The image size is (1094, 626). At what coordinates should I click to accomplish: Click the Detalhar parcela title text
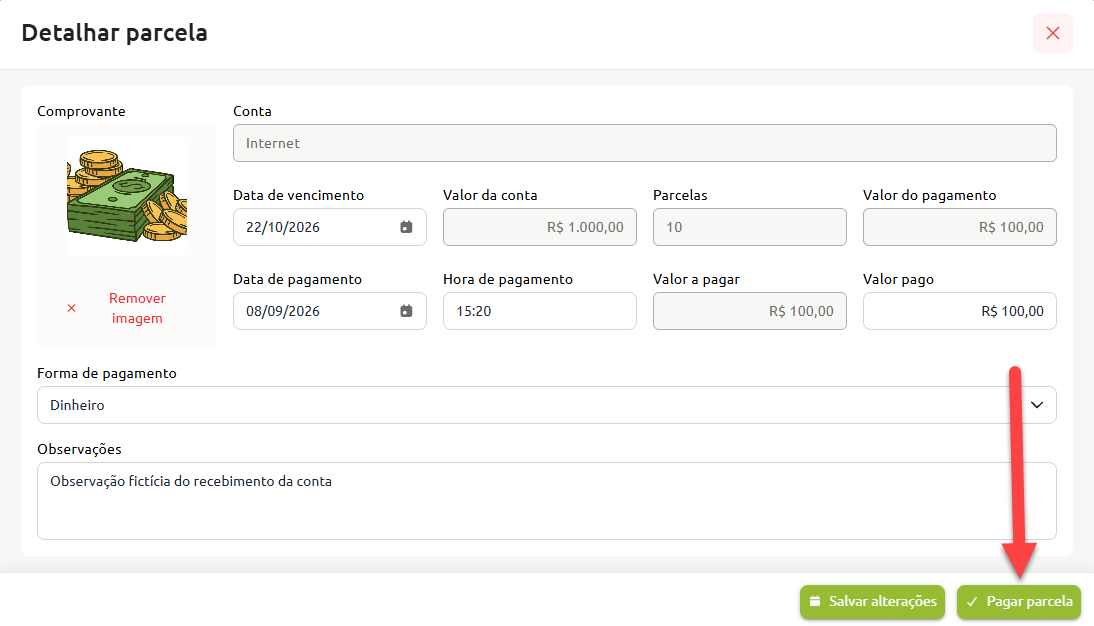point(114,33)
